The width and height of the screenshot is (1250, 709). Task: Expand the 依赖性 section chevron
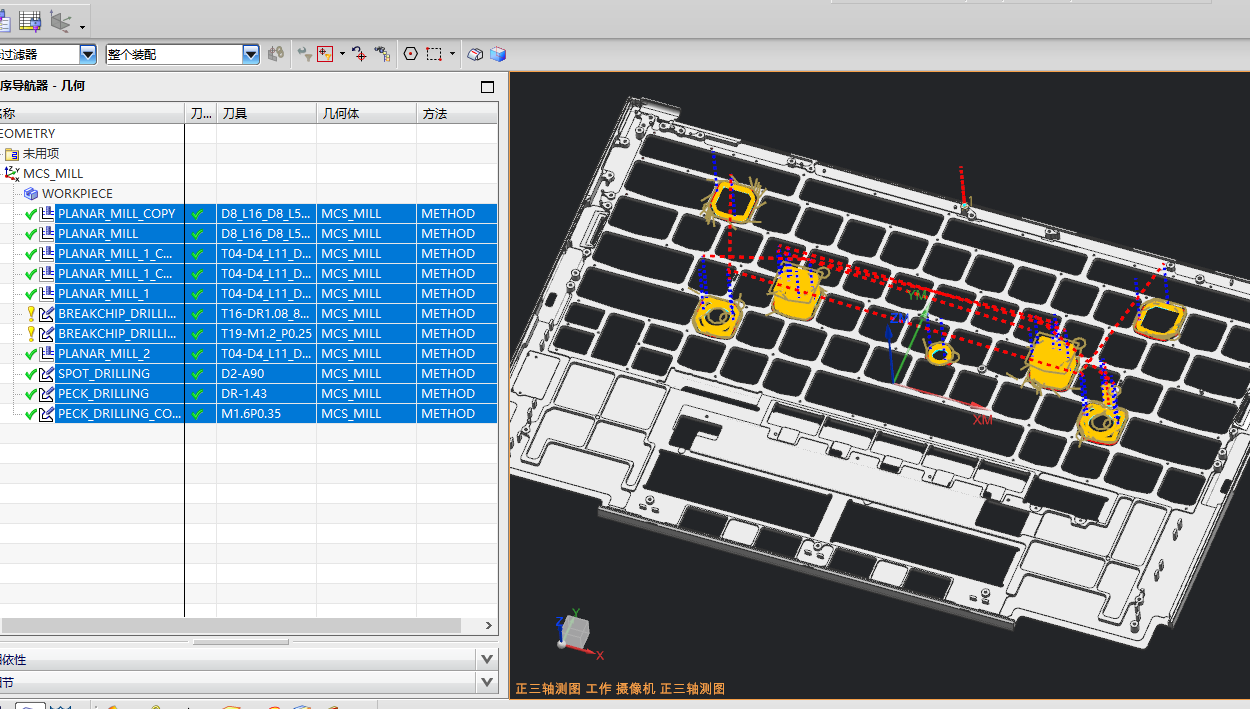point(487,659)
